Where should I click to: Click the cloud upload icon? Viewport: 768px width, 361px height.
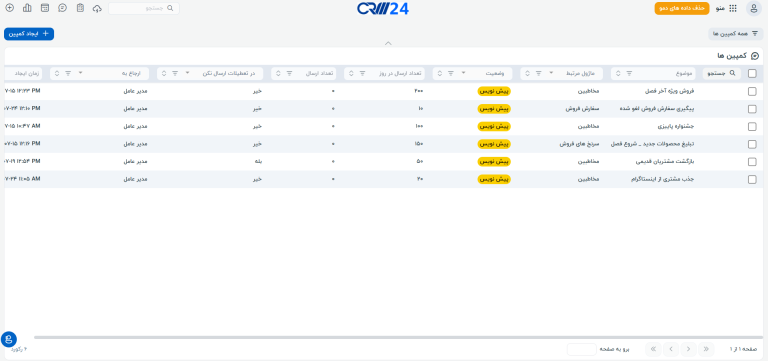(97, 8)
